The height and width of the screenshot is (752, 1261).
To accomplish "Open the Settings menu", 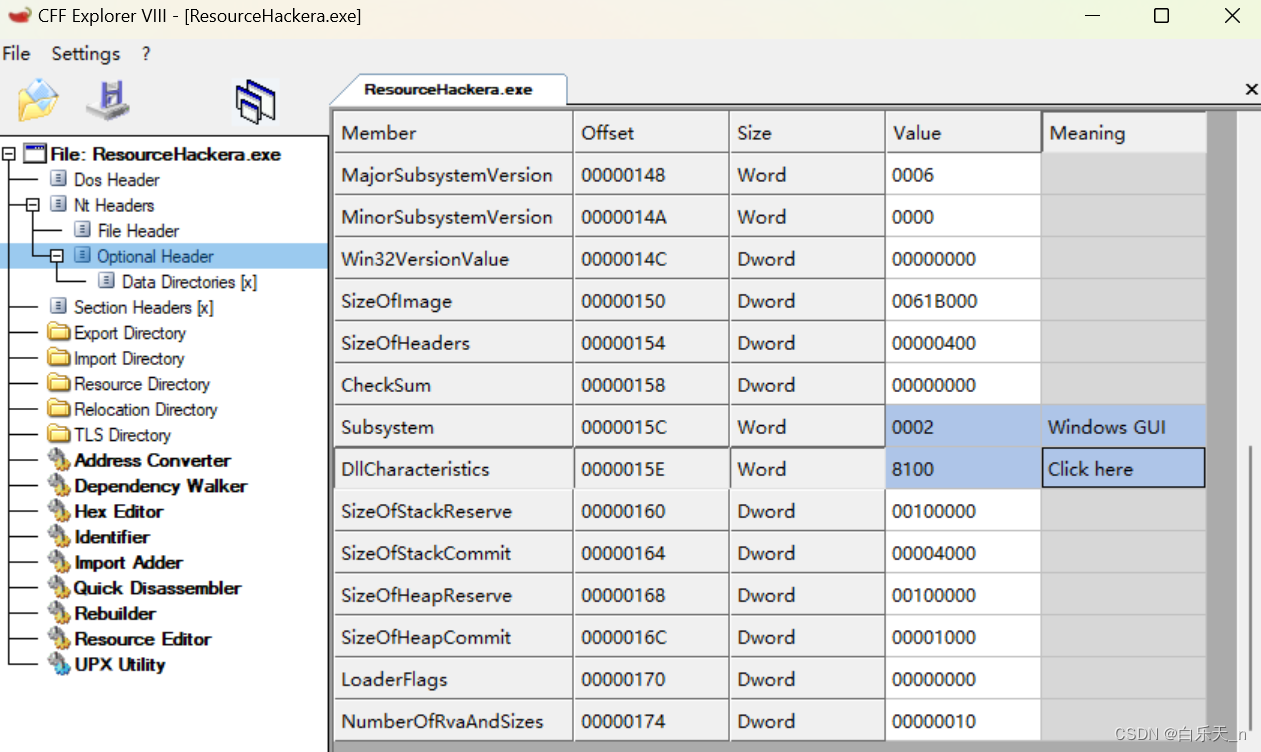I will point(86,54).
